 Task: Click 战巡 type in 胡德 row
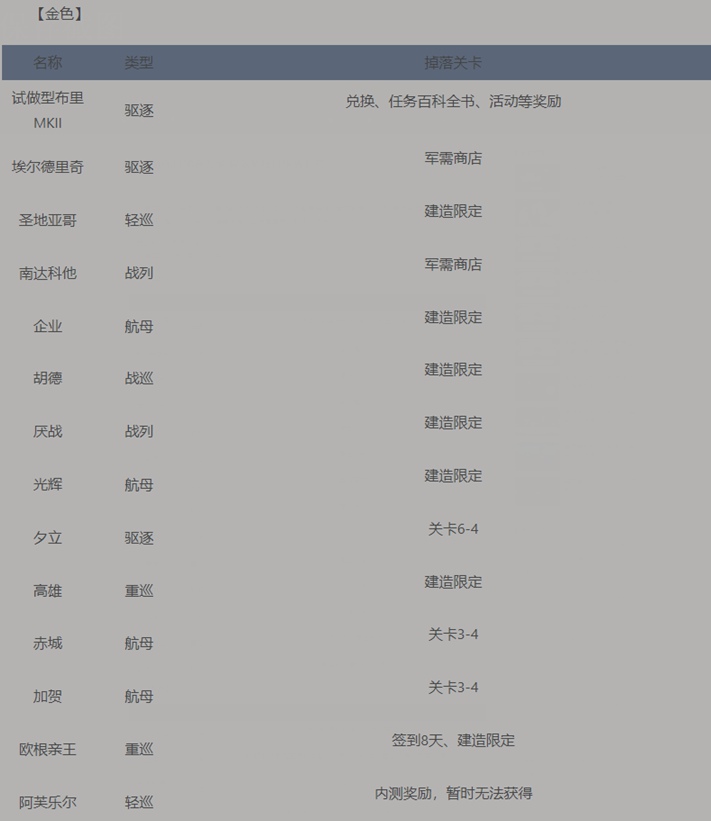click(x=139, y=378)
